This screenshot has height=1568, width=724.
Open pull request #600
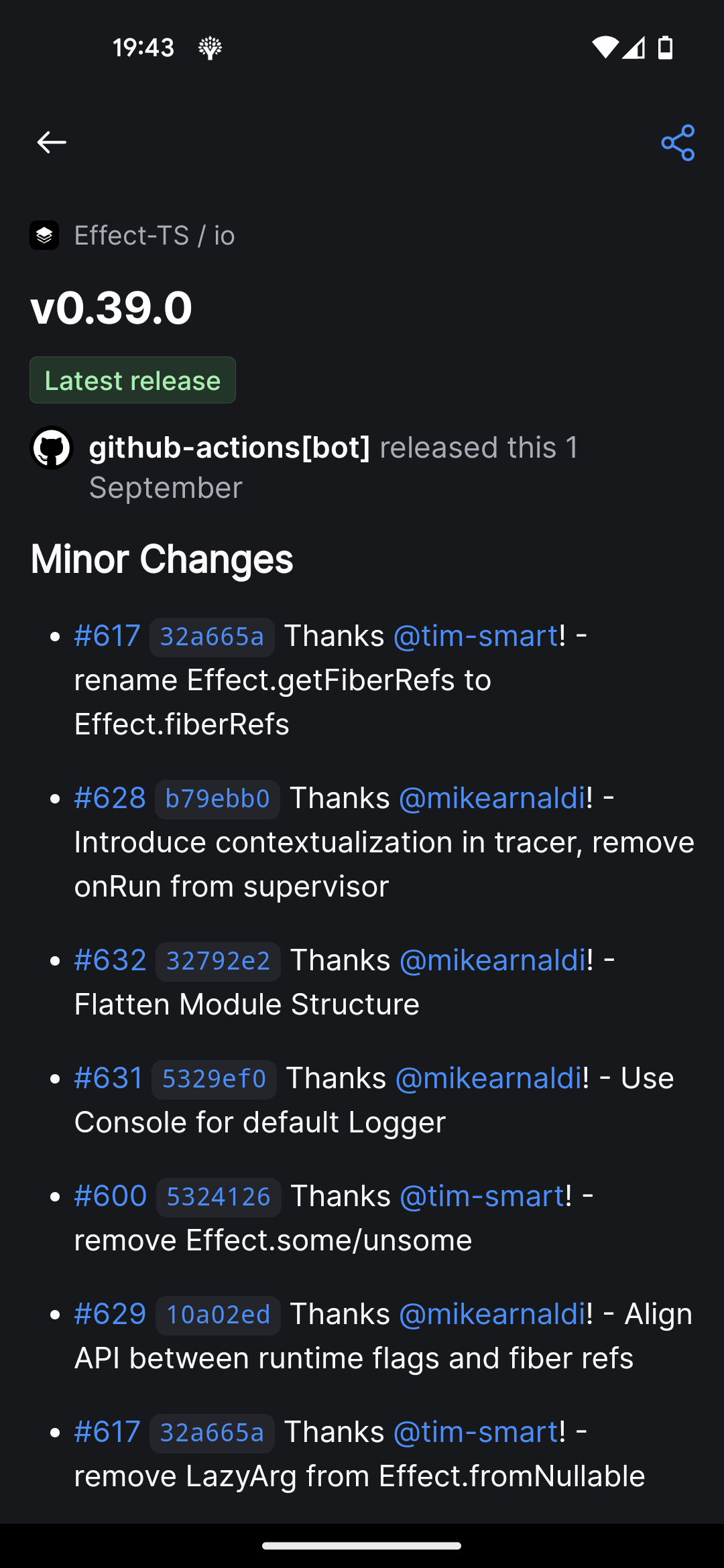coord(110,1196)
